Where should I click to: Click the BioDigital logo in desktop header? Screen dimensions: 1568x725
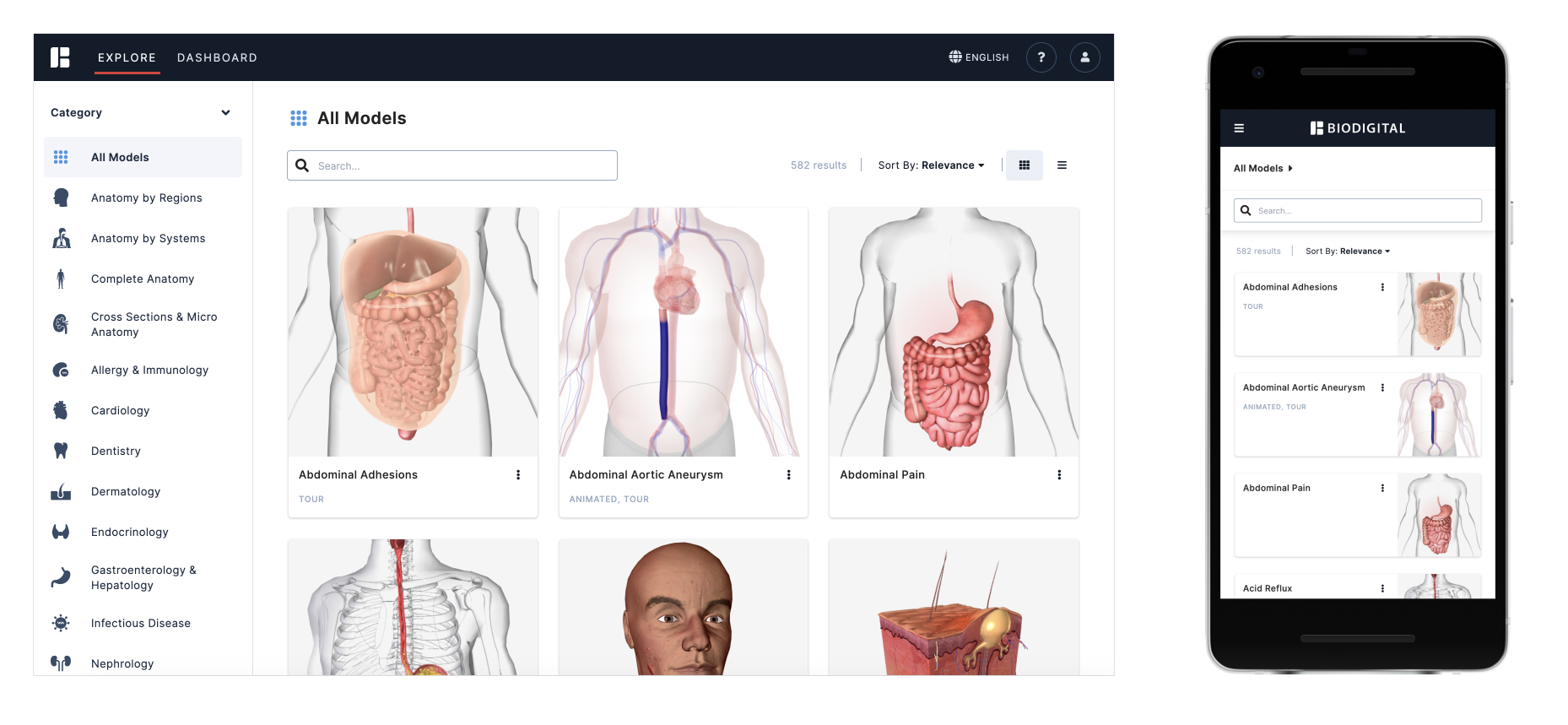coord(60,57)
